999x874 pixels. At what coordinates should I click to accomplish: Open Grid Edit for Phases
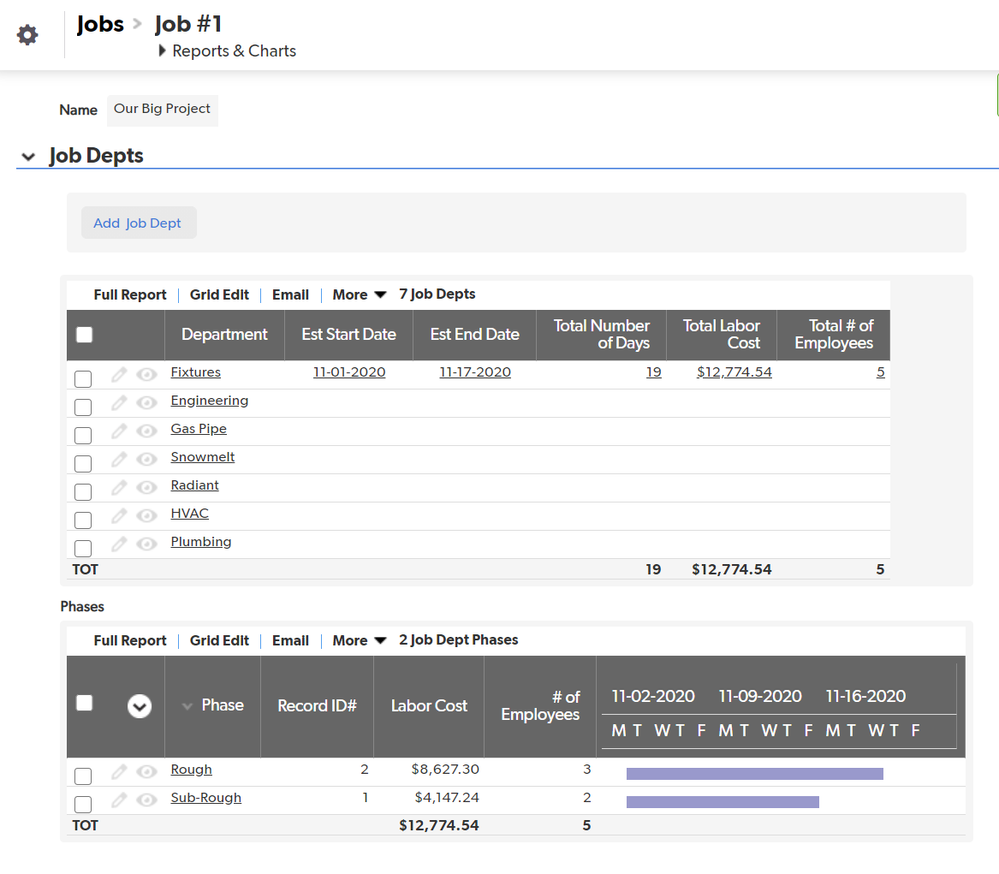coord(219,641)
